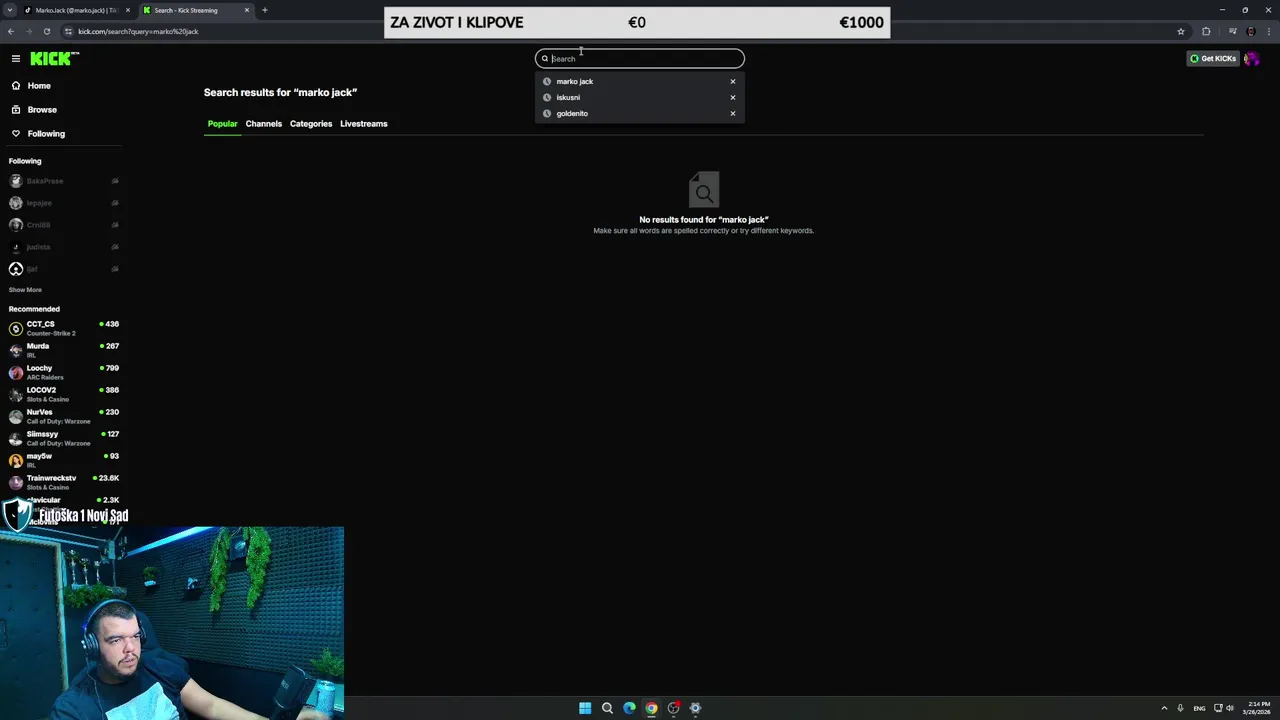Open recommended channel Siimssyy

coord(64,438)
